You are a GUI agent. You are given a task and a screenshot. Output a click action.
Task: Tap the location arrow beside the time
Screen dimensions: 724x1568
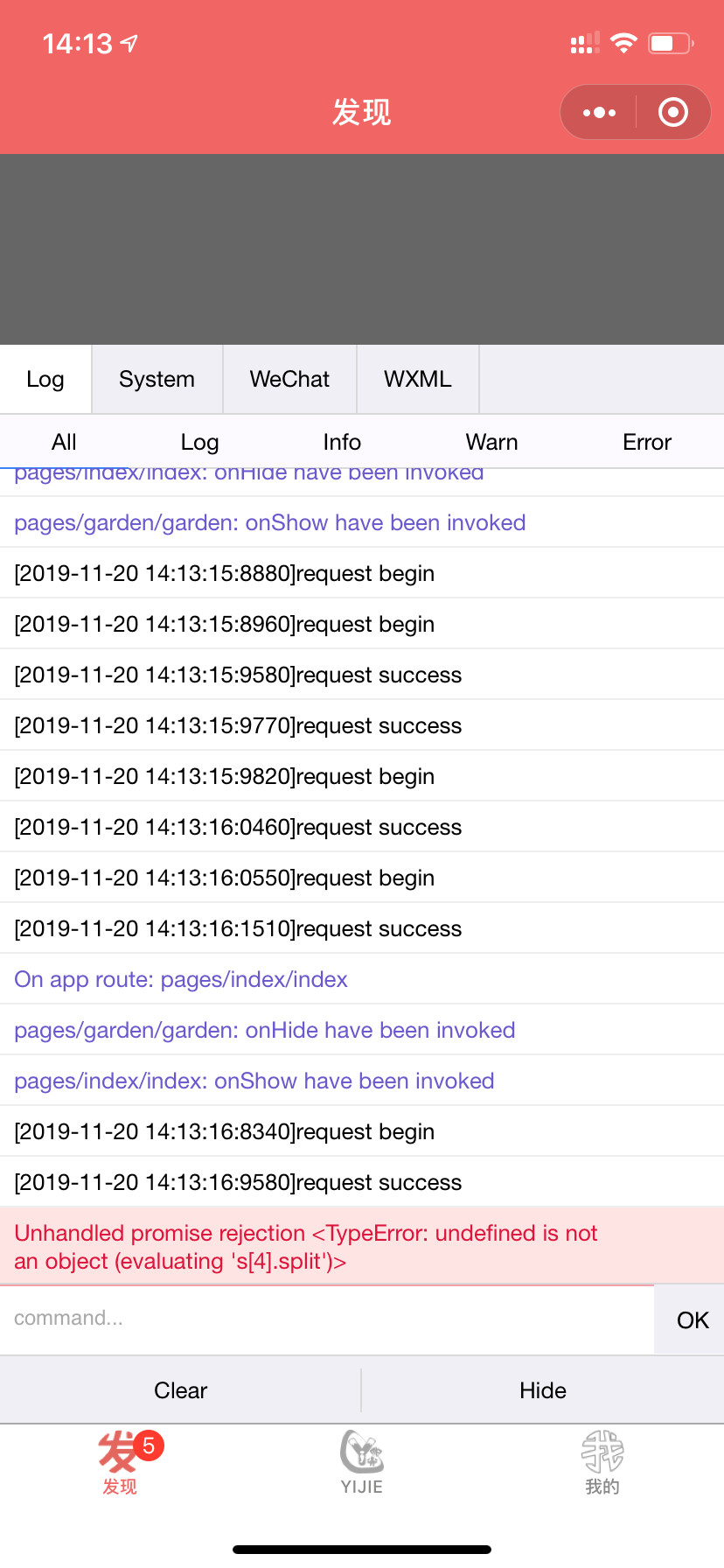(x=129, y=43)
